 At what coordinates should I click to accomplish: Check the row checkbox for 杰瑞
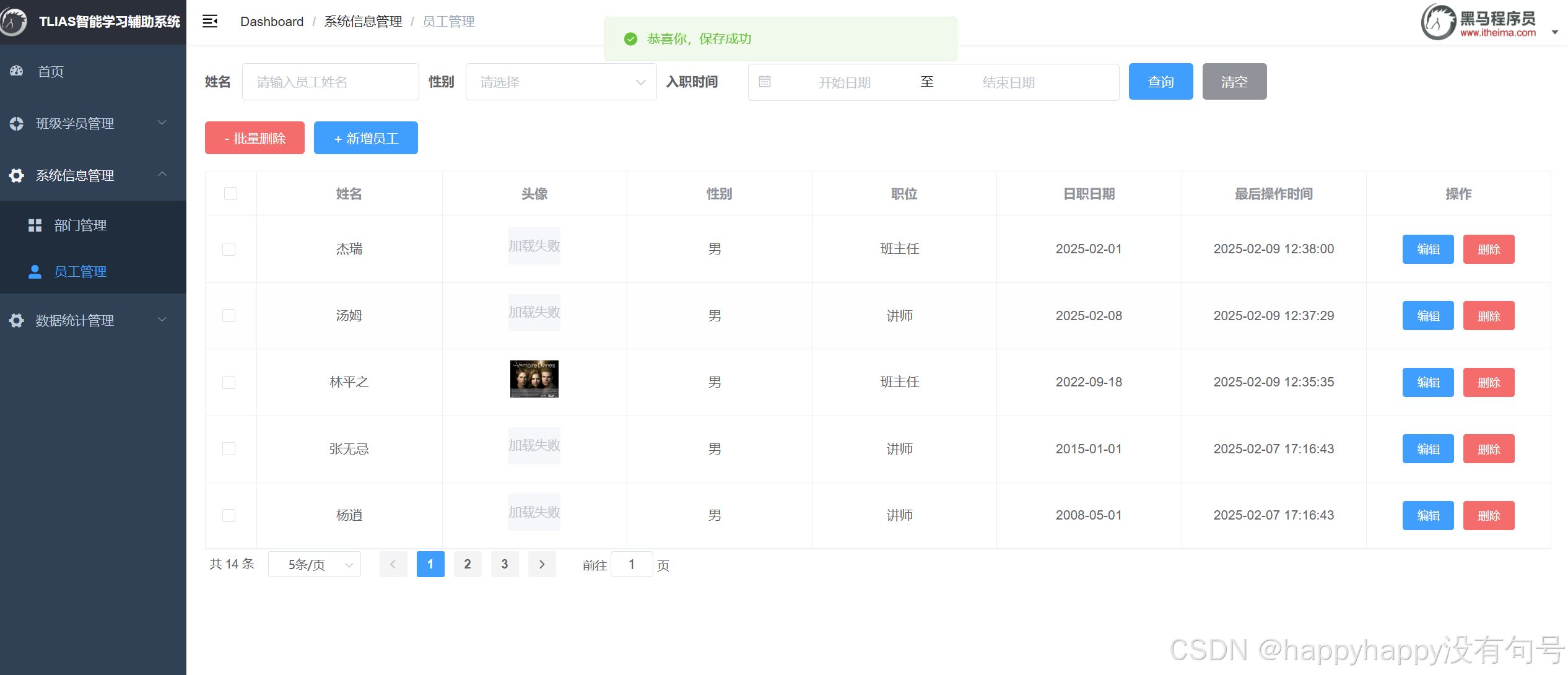(x=229, y=249)
